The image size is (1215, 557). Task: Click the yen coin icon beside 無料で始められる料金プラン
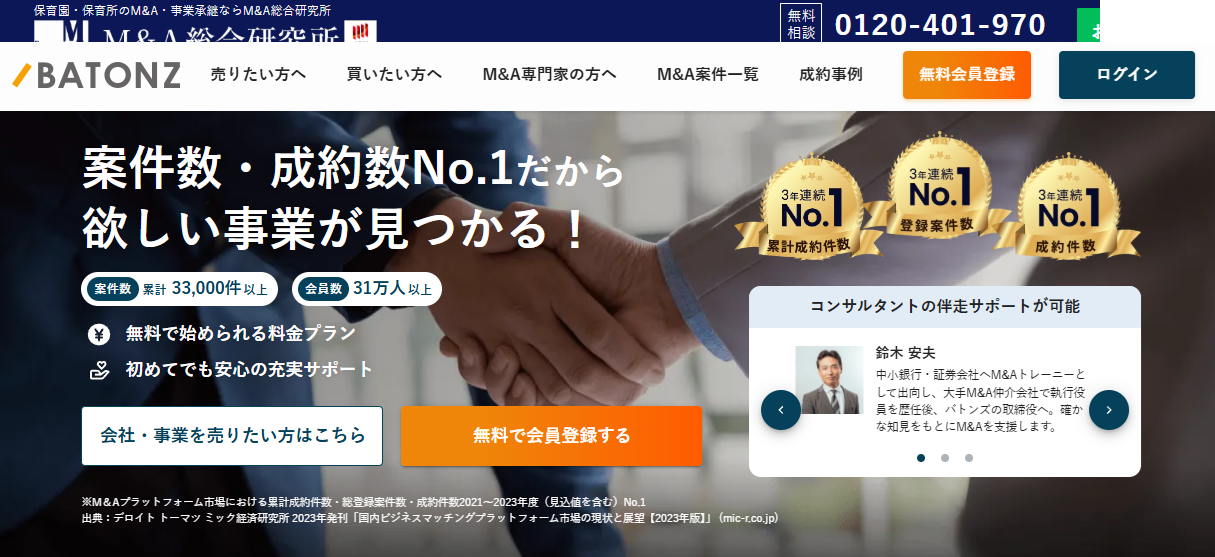point(99,334)
